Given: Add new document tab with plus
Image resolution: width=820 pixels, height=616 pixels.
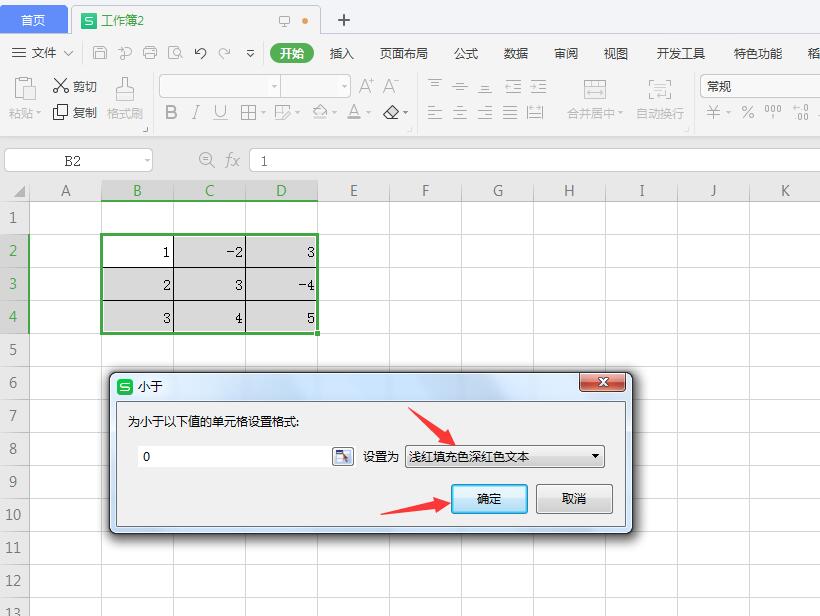Looking at the screenshot, I should [344, 20].
